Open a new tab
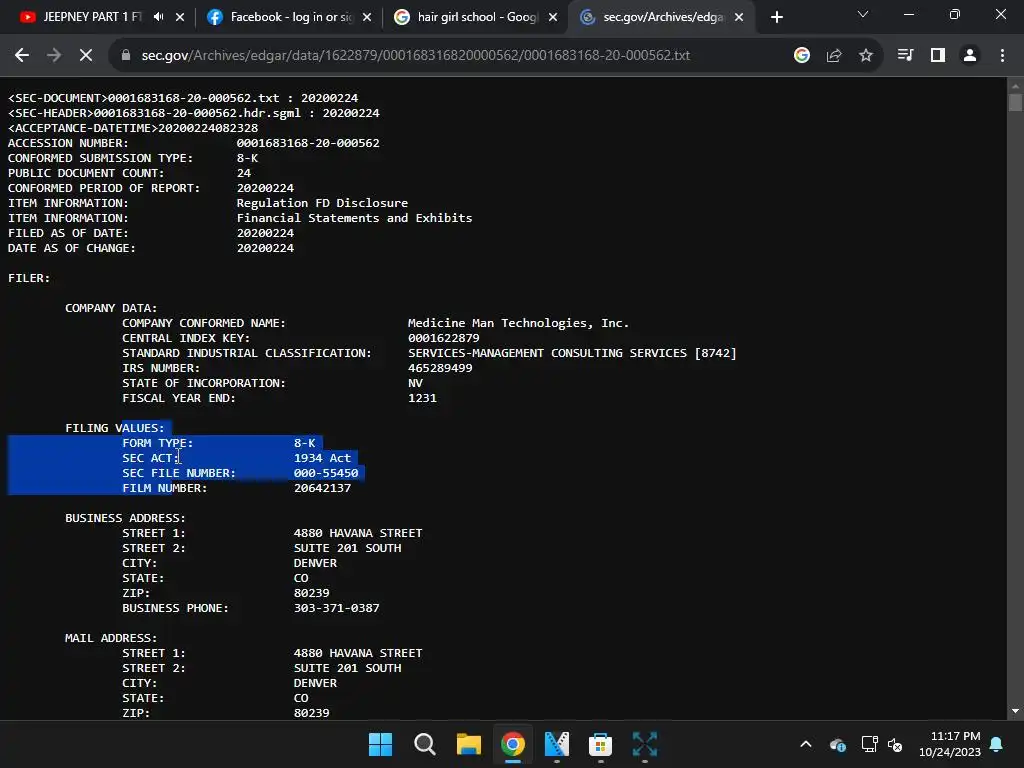Viewport: 1024px width, 768px height. pyautogui.click(x=776, y=17)
